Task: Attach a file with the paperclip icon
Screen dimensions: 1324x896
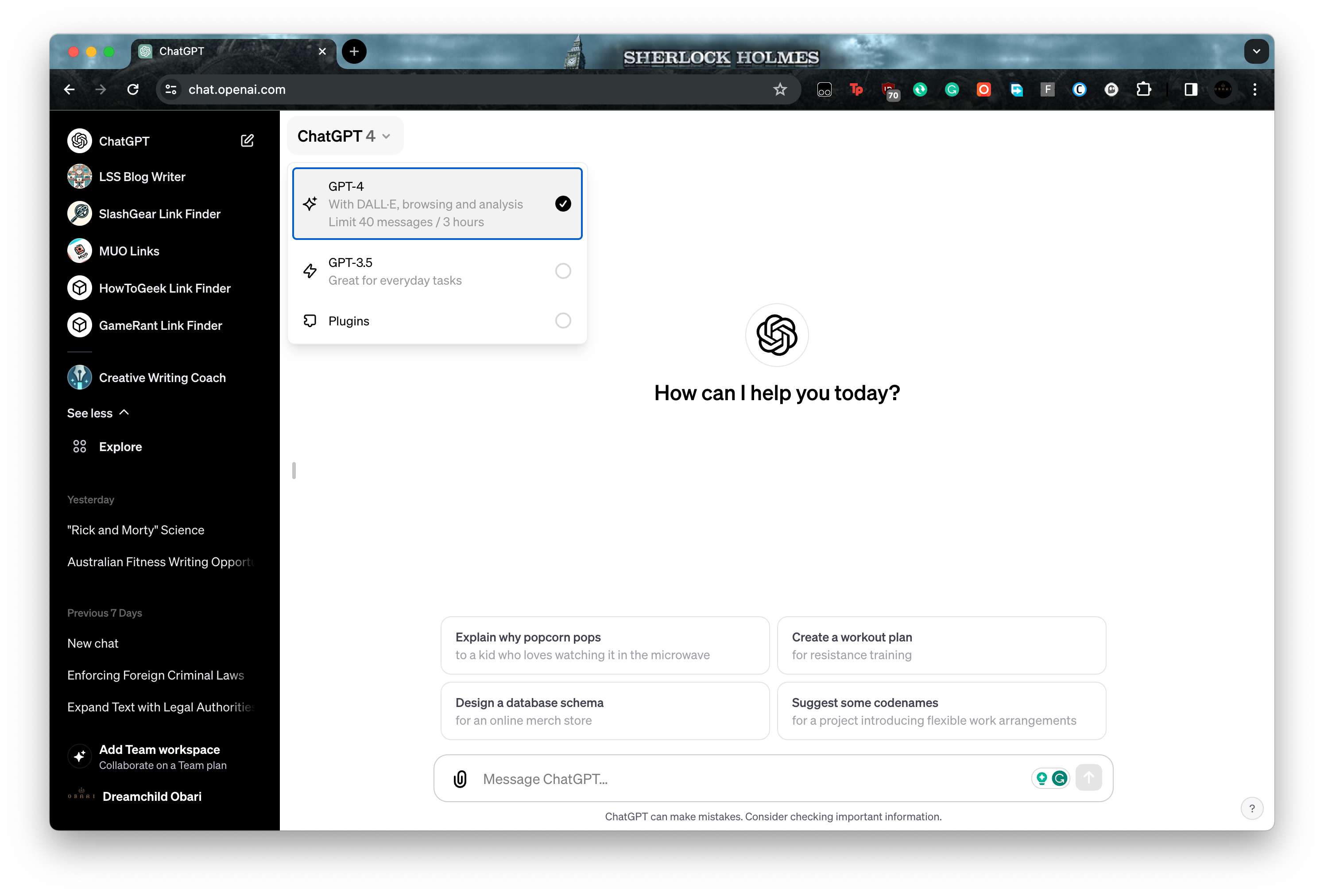Action: pyautogui.click(x=460, y=778)
